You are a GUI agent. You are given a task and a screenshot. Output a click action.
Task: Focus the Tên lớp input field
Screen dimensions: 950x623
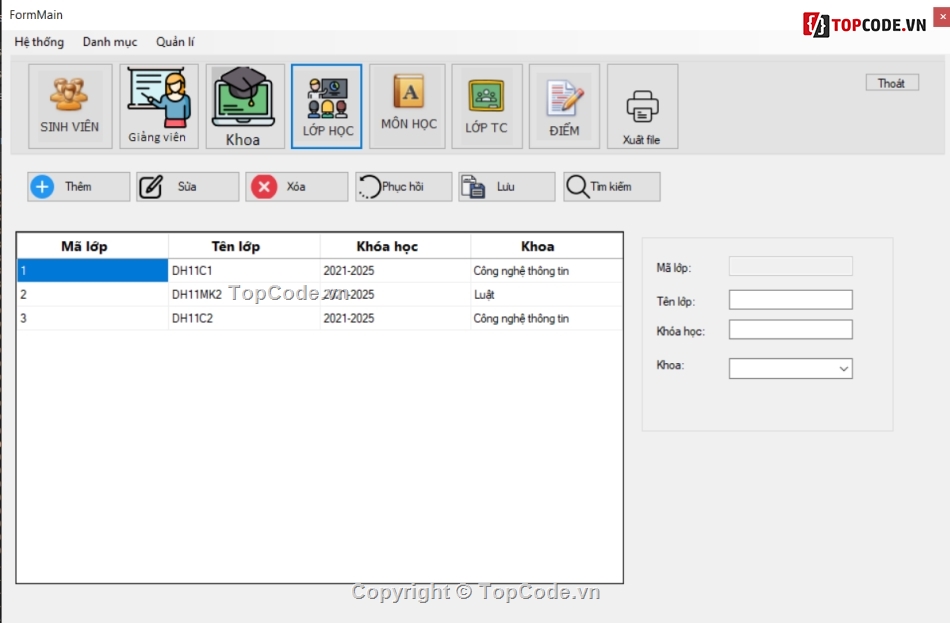pos(791,299)
